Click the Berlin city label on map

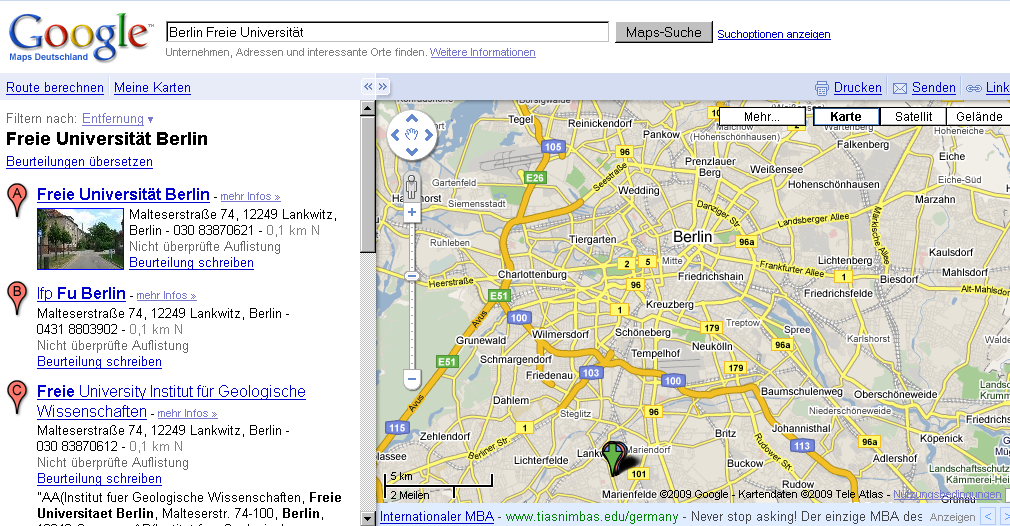click(x=692, y=237)
